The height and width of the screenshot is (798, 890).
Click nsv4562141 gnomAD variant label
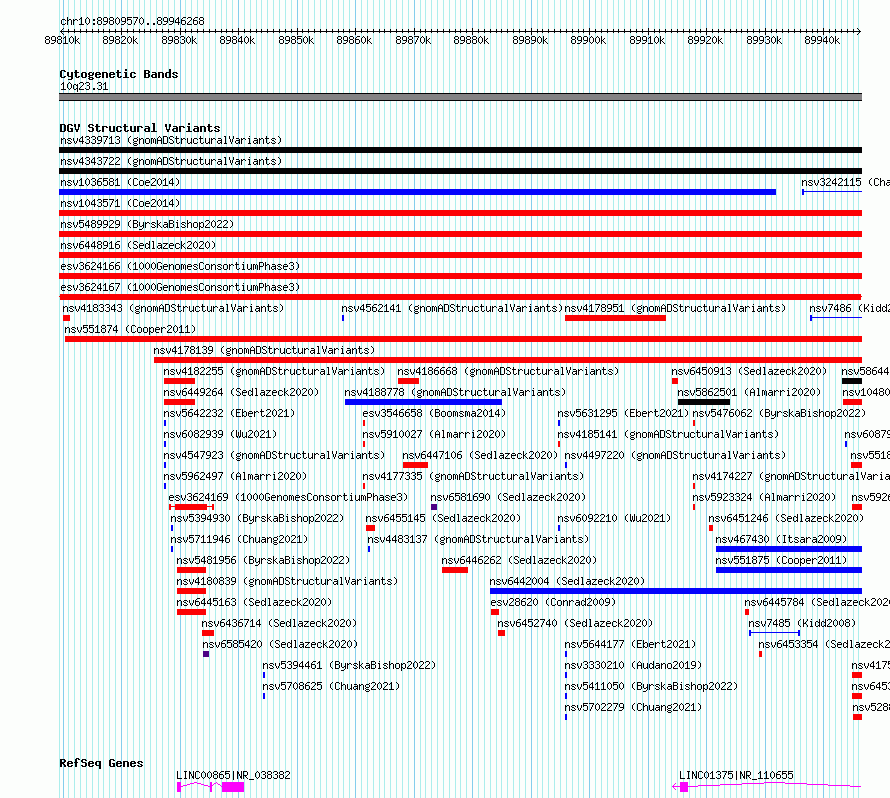(452, 308)
